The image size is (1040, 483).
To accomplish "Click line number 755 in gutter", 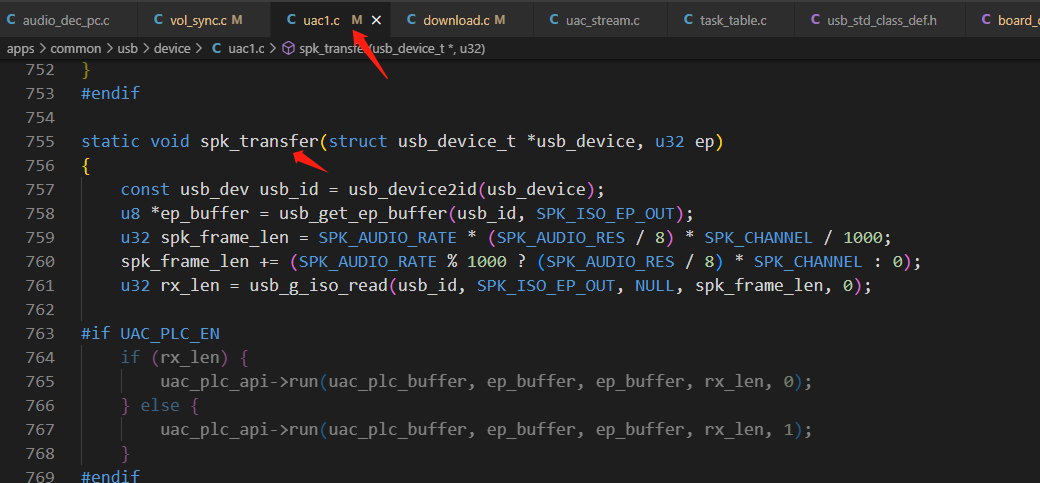I will [40, 141].
